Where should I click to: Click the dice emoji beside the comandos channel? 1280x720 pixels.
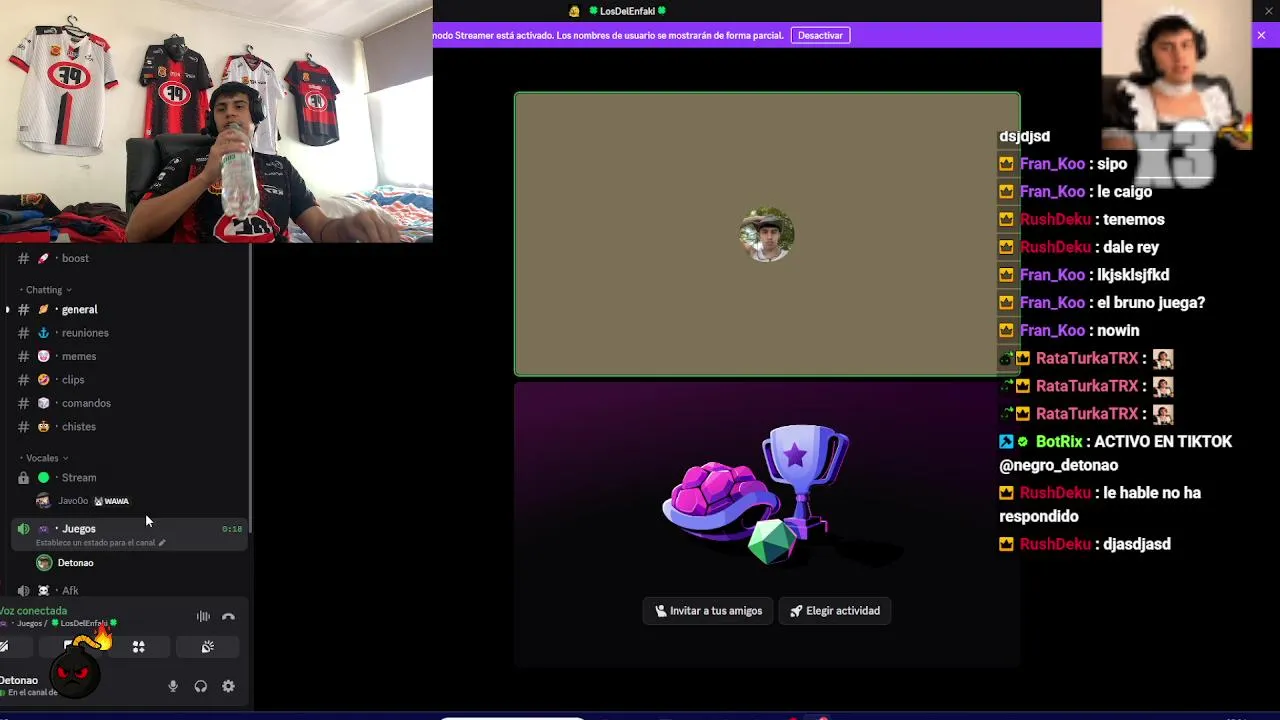point(43,403)
